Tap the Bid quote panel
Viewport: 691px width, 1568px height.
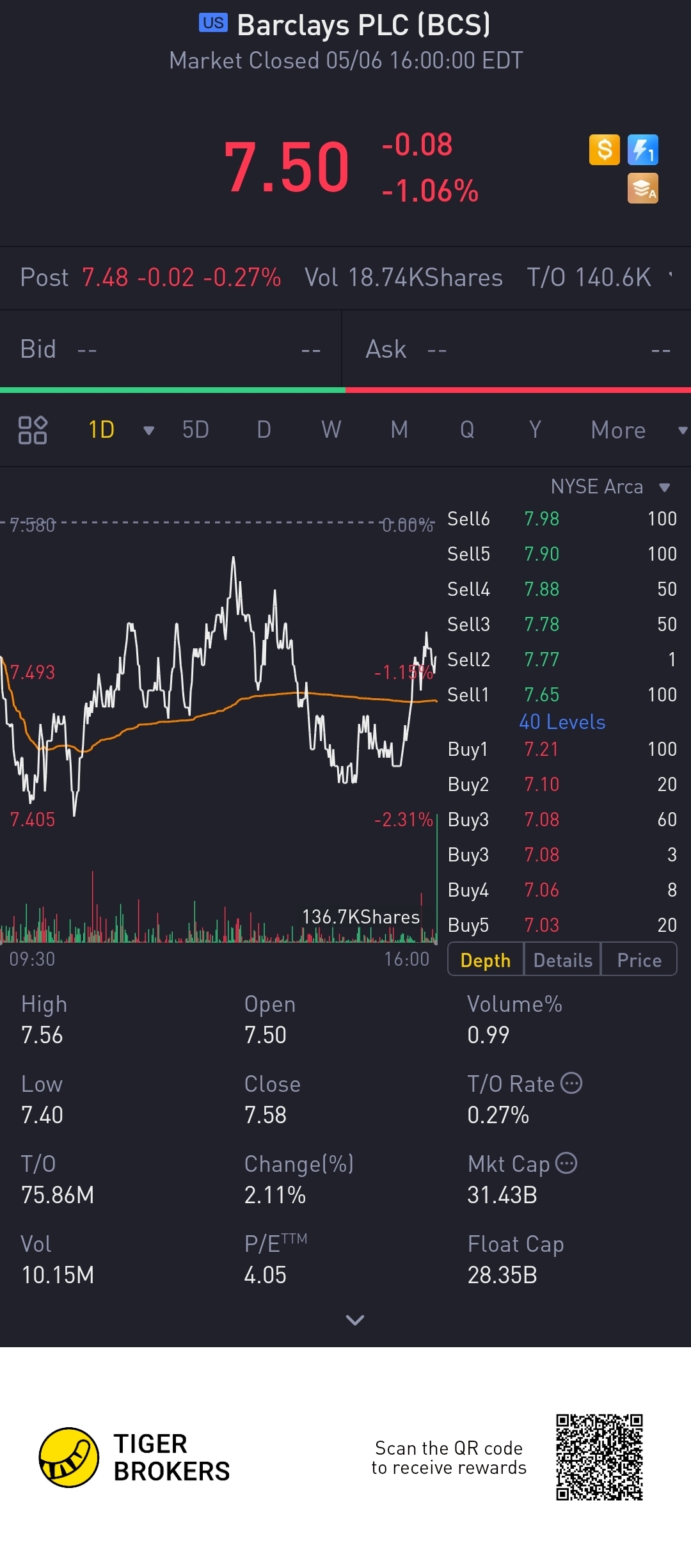tap(171, 349)
